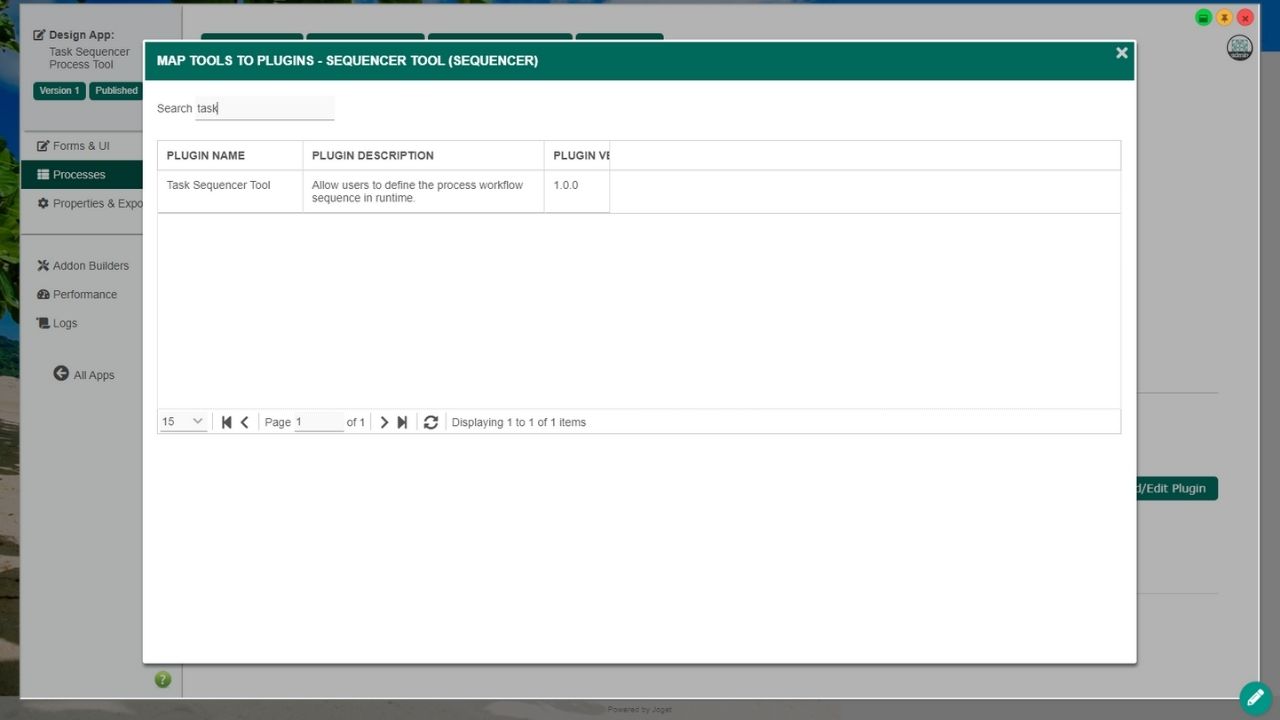Click the floating pencil edit icon
1280x720 pixels.
pyautogui.click(x=1255, y=697)
